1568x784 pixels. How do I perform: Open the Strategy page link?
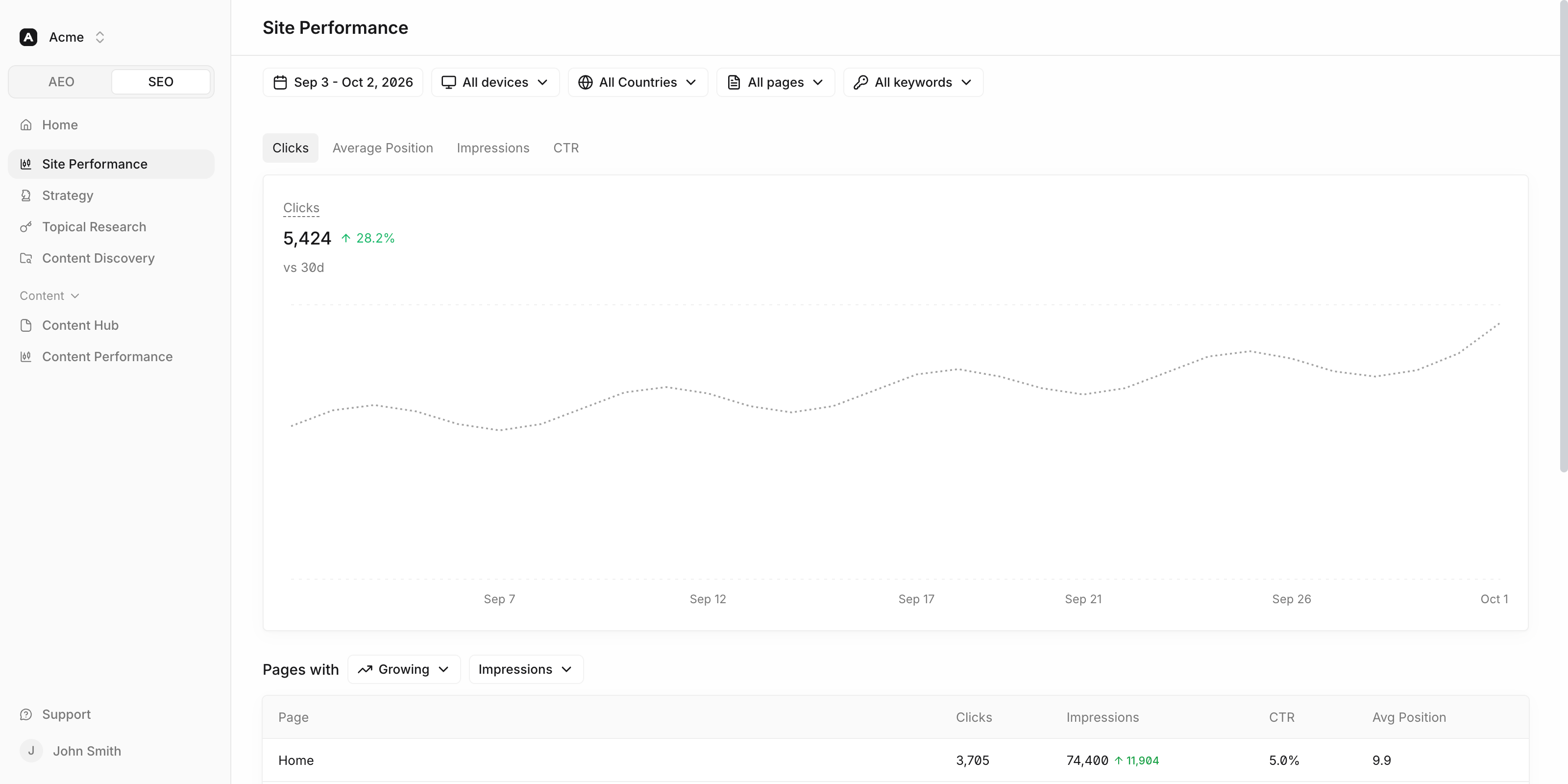(111, 196)
